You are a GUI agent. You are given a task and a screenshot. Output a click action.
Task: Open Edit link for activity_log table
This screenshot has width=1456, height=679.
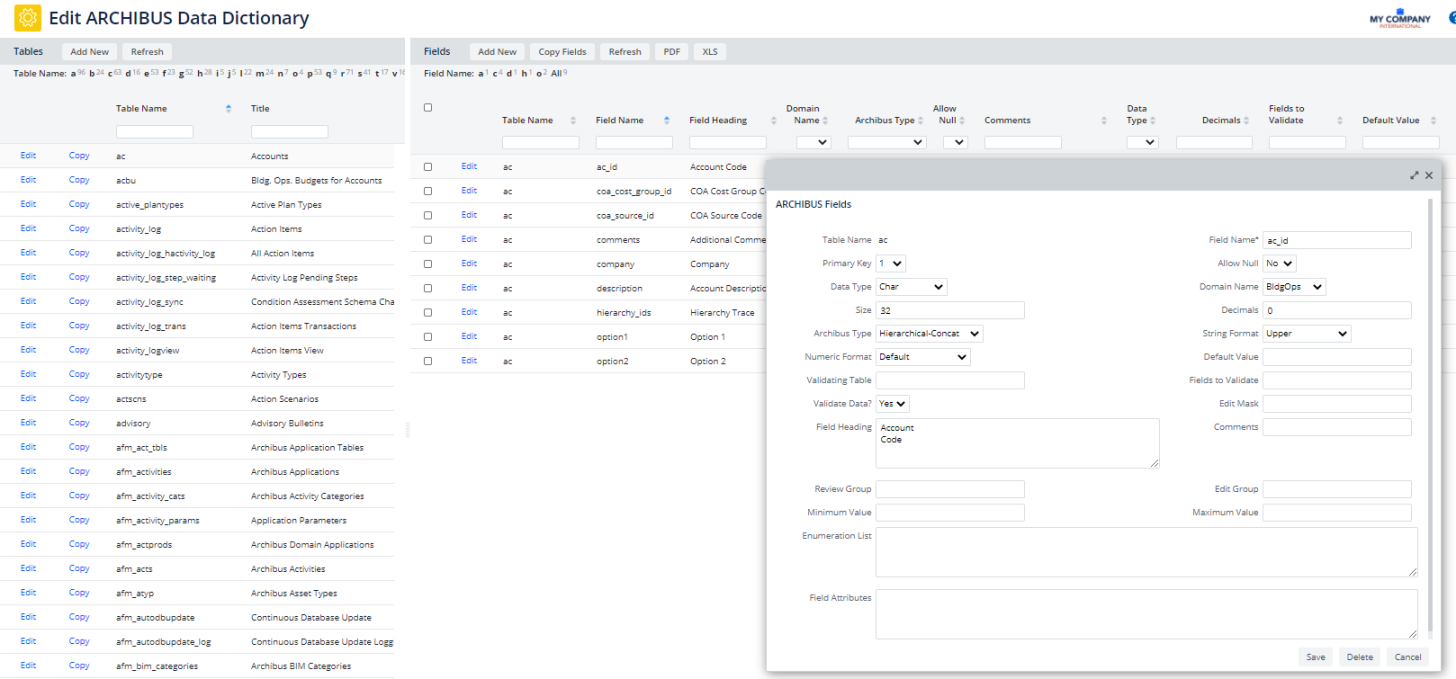click(x=28, y=229)
